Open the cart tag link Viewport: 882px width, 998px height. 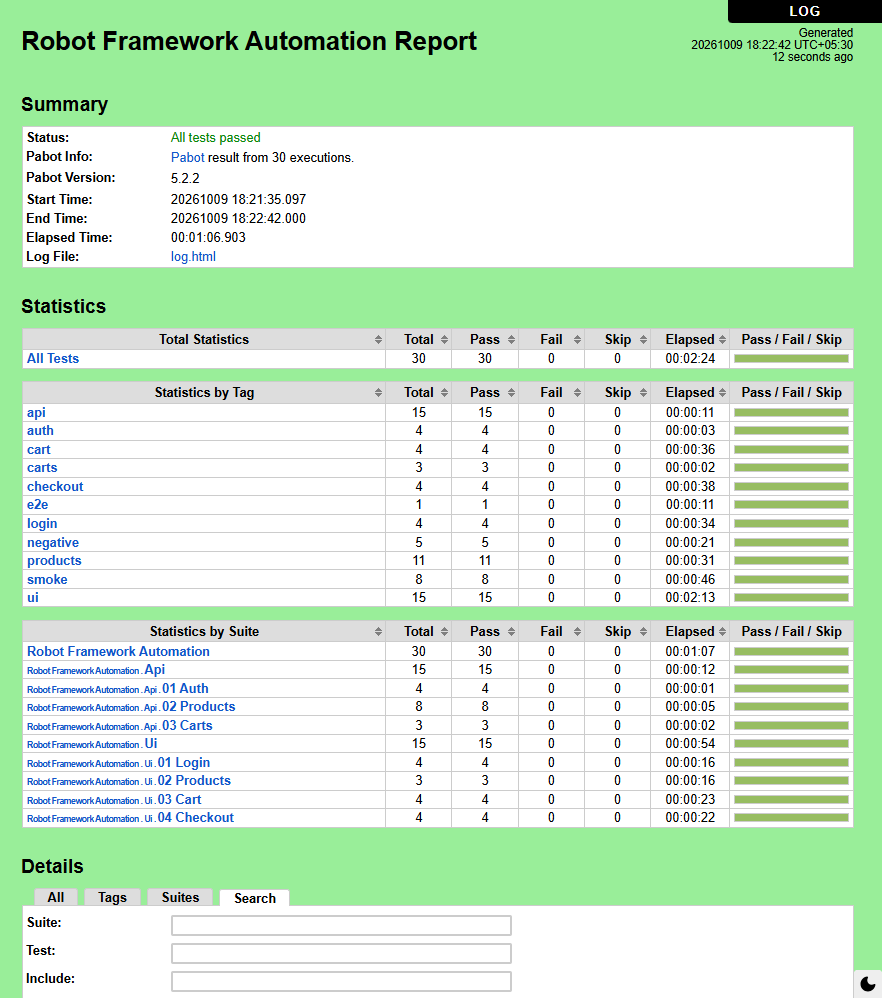(38, 449)
